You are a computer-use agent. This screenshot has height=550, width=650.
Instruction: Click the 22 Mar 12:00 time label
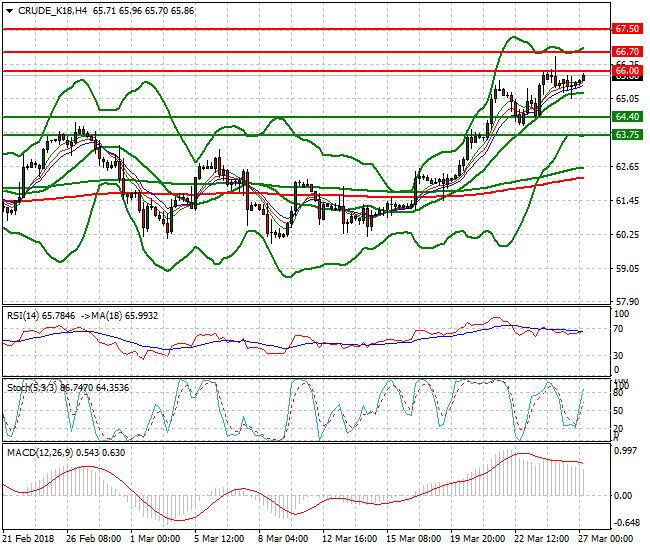click(541, 539)
